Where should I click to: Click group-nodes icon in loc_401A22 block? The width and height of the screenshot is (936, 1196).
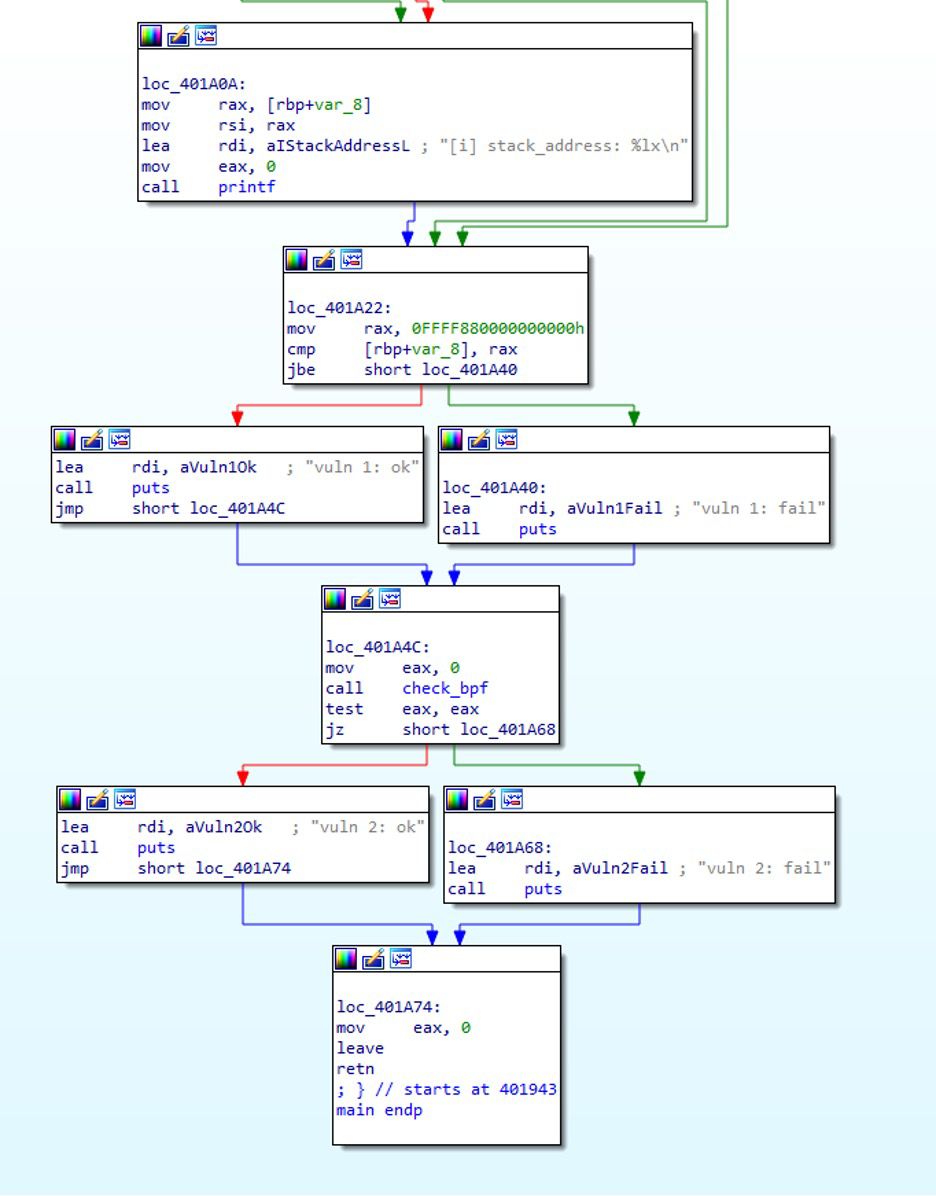351,260
